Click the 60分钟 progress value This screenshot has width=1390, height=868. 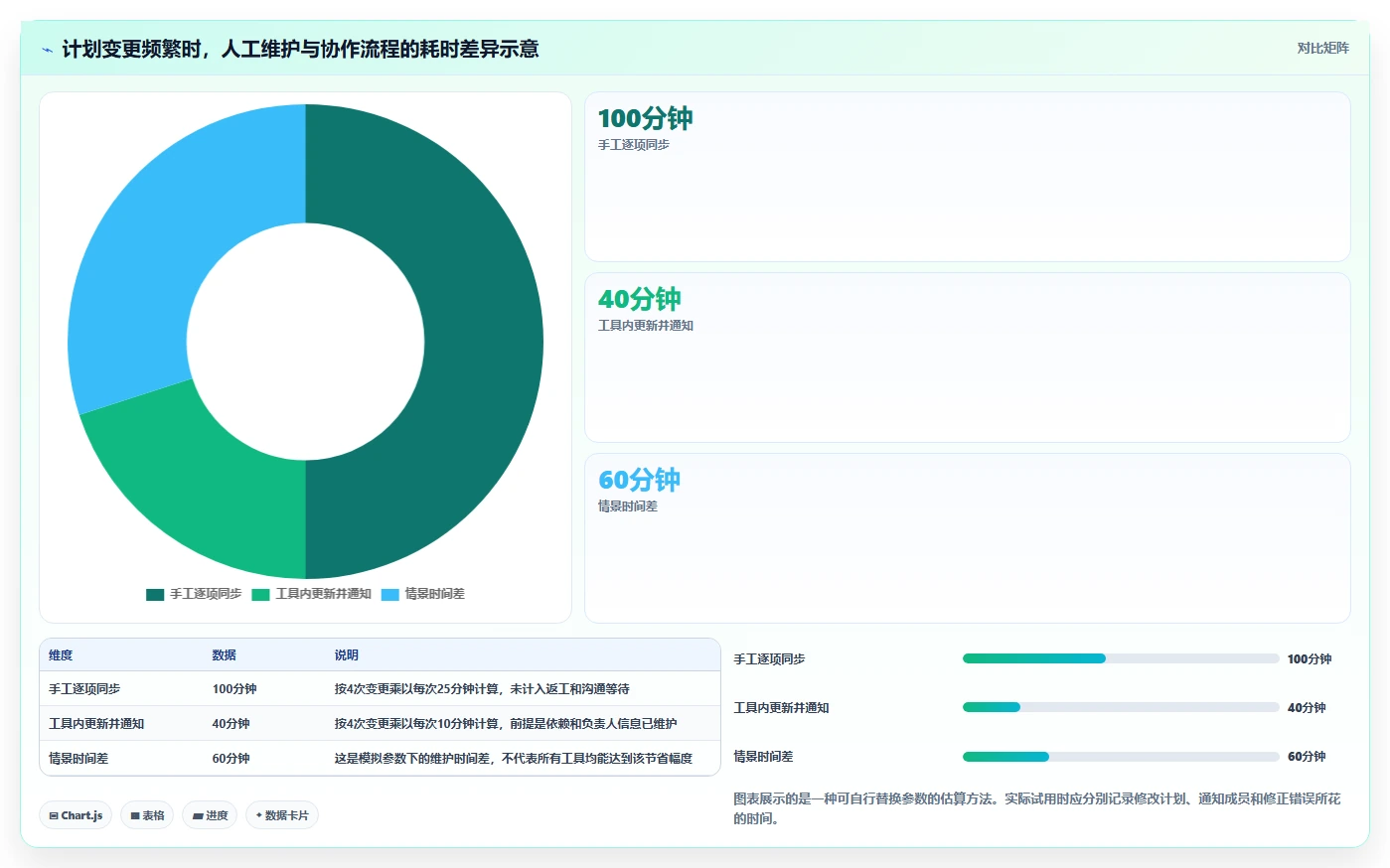1307,757
